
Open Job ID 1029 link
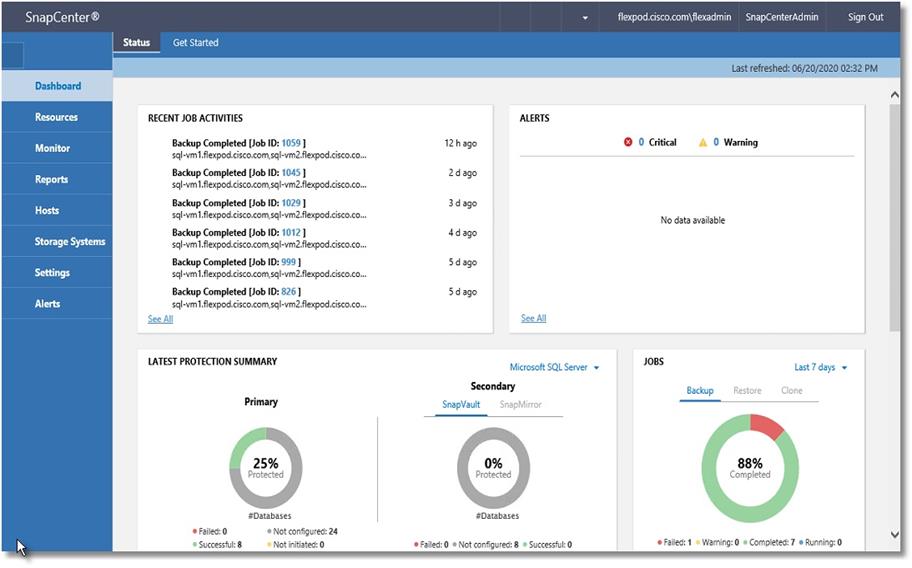coord(291,203)
